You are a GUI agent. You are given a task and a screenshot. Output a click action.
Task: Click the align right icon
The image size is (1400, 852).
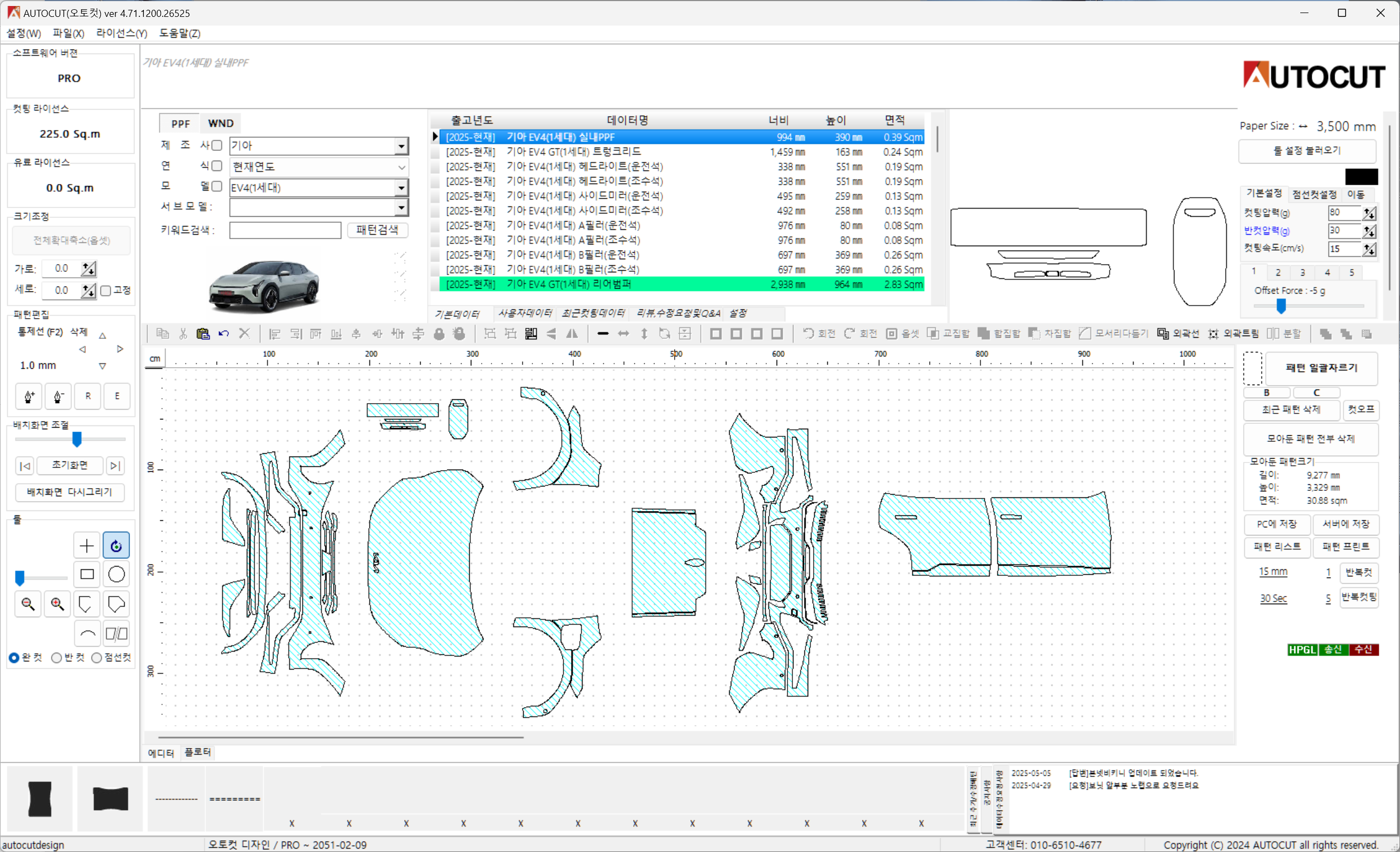(x=295, y=333)
